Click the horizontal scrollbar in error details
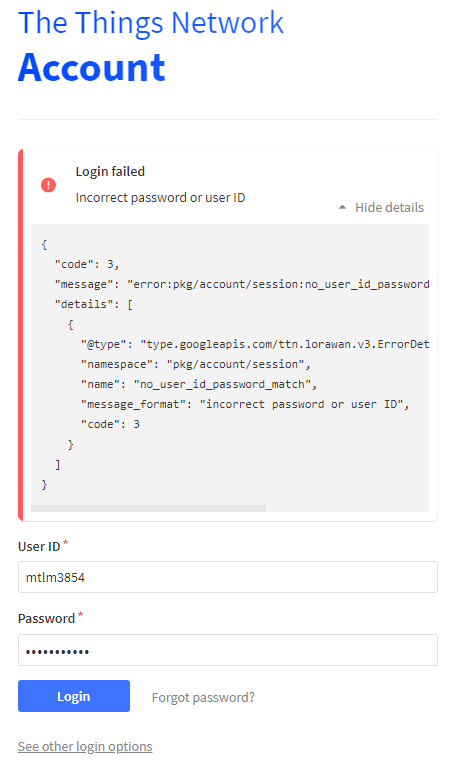 pos(148,508)
